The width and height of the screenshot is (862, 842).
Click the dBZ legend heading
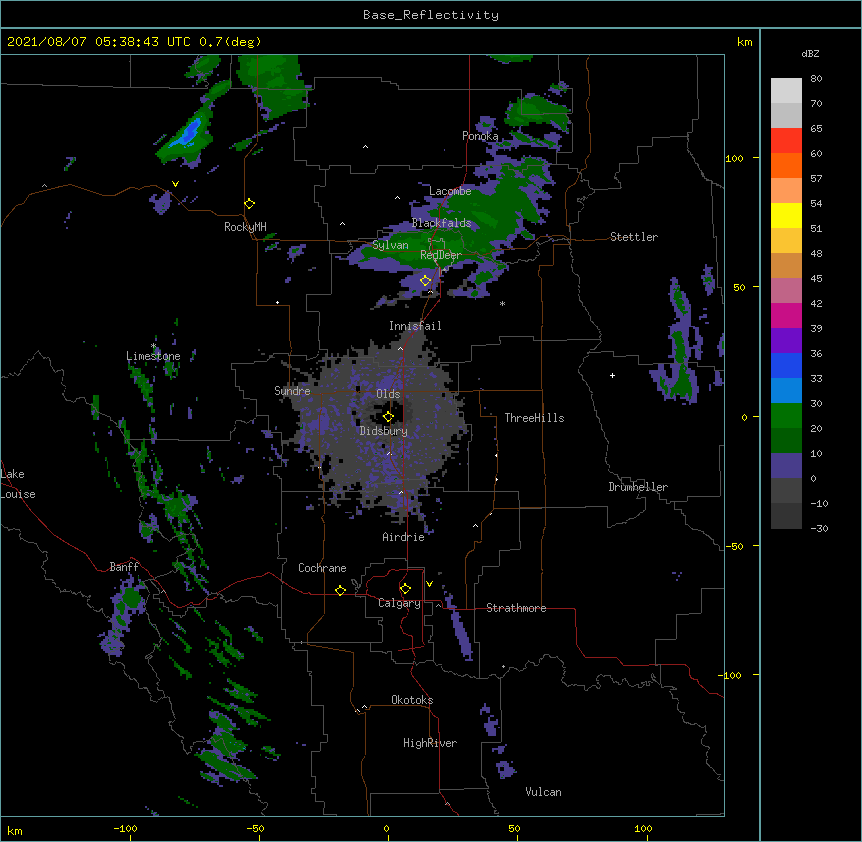(810, 54)
